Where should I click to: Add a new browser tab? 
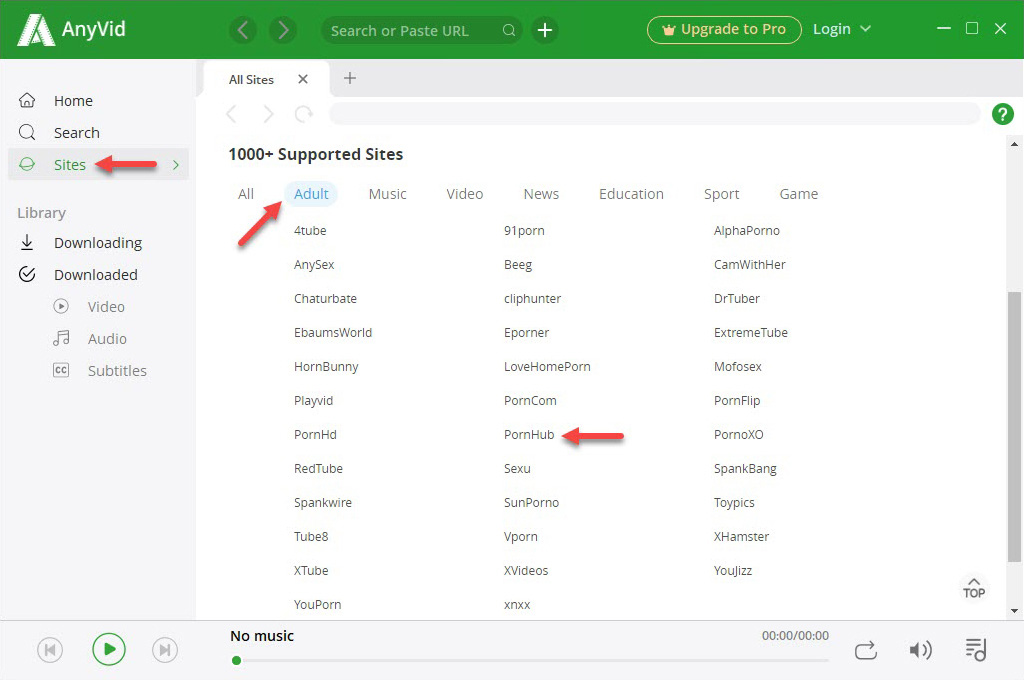click(350, 78)
